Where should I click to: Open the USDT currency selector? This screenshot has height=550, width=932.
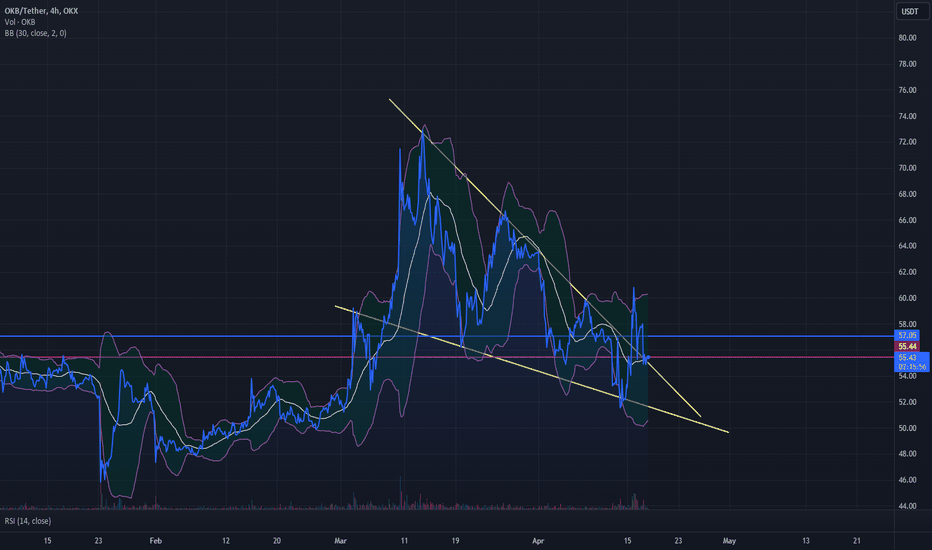[910, 11]
